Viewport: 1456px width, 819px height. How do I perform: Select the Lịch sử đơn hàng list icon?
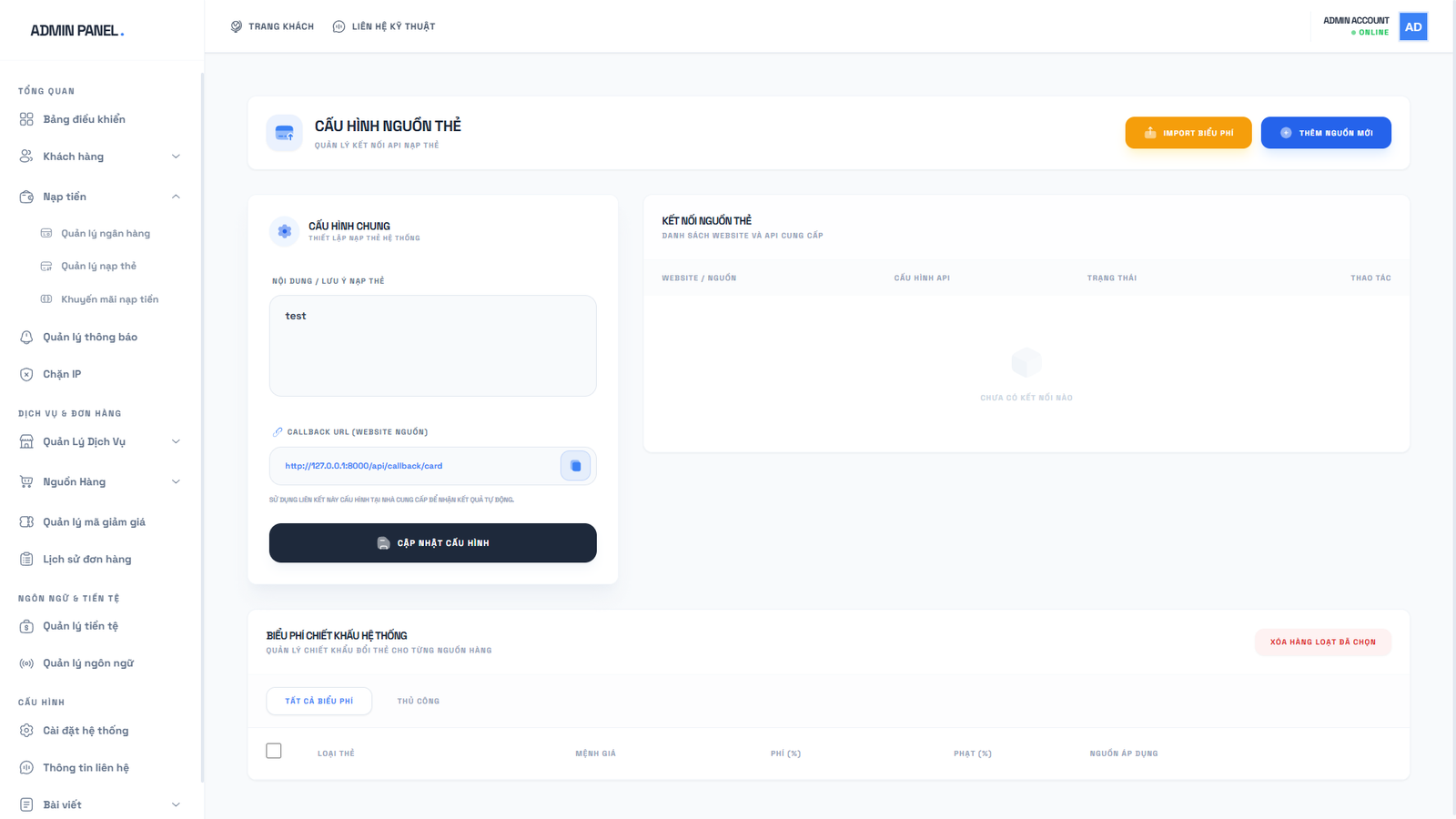coord(26,559)
